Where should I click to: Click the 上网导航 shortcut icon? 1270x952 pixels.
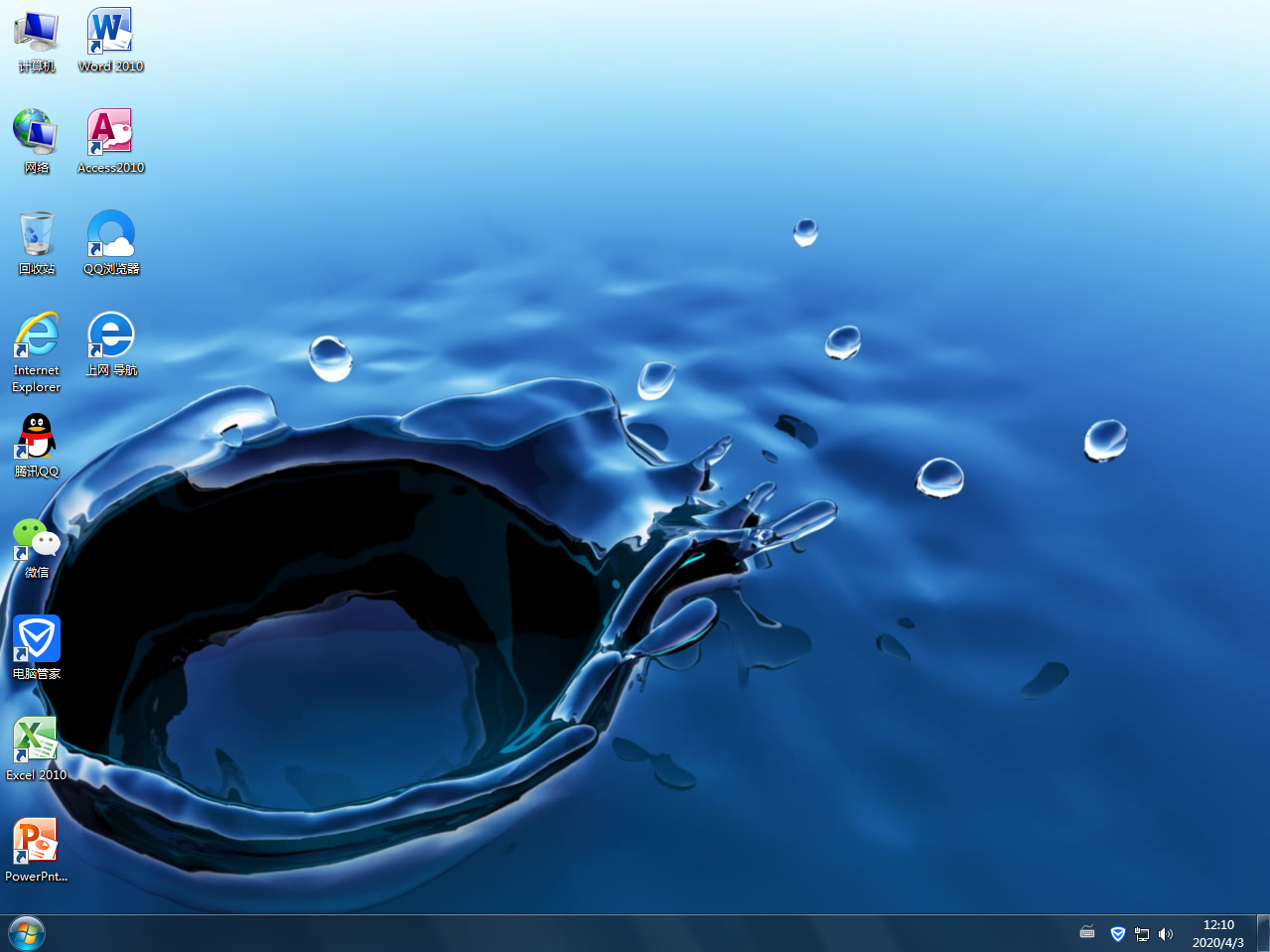pos(110,336)
